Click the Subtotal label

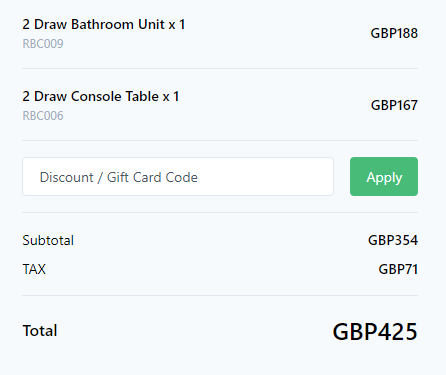[48, 240]
